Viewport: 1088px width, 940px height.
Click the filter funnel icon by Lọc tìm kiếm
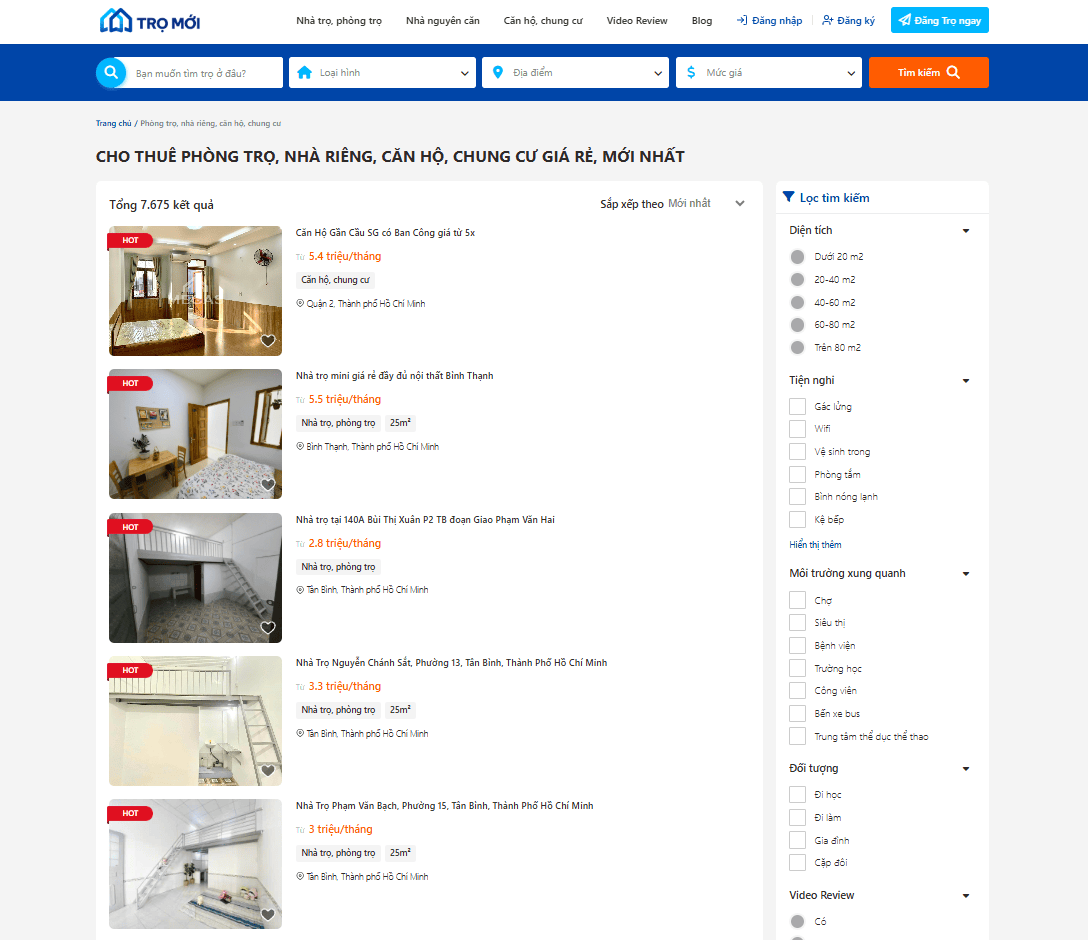point(788,197)
